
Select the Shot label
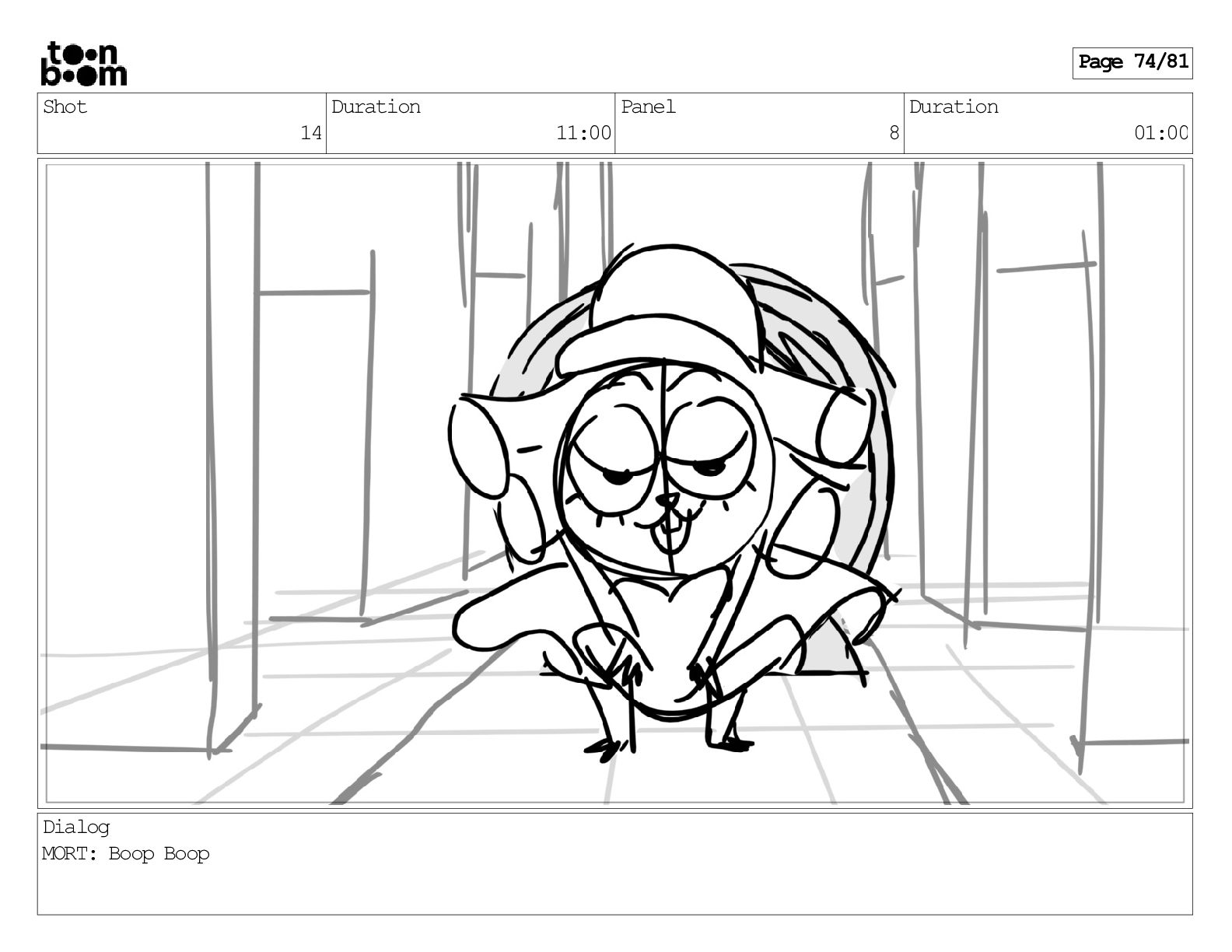(65, 107)
